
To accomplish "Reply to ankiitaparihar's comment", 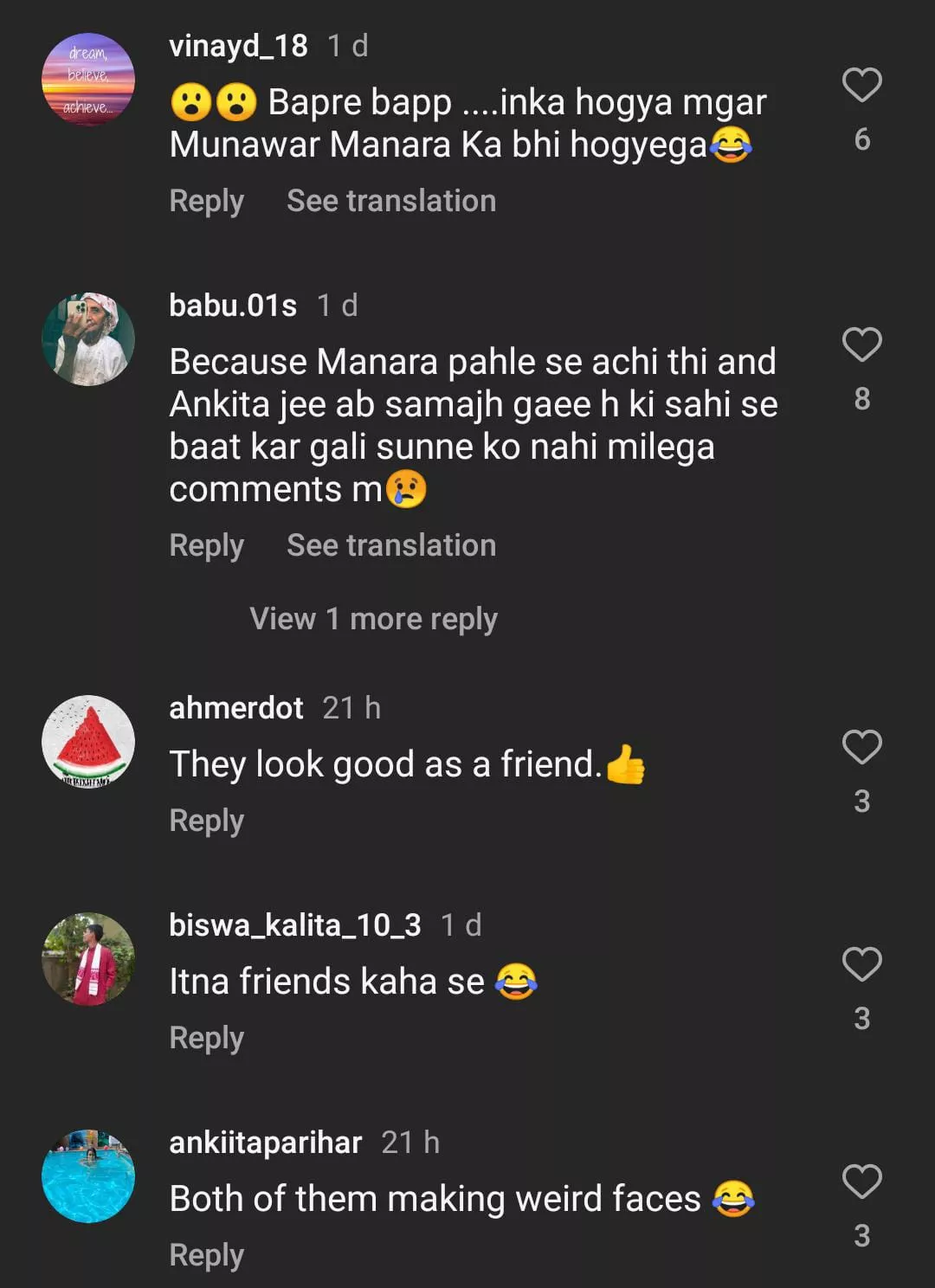I will [206, 1255].
